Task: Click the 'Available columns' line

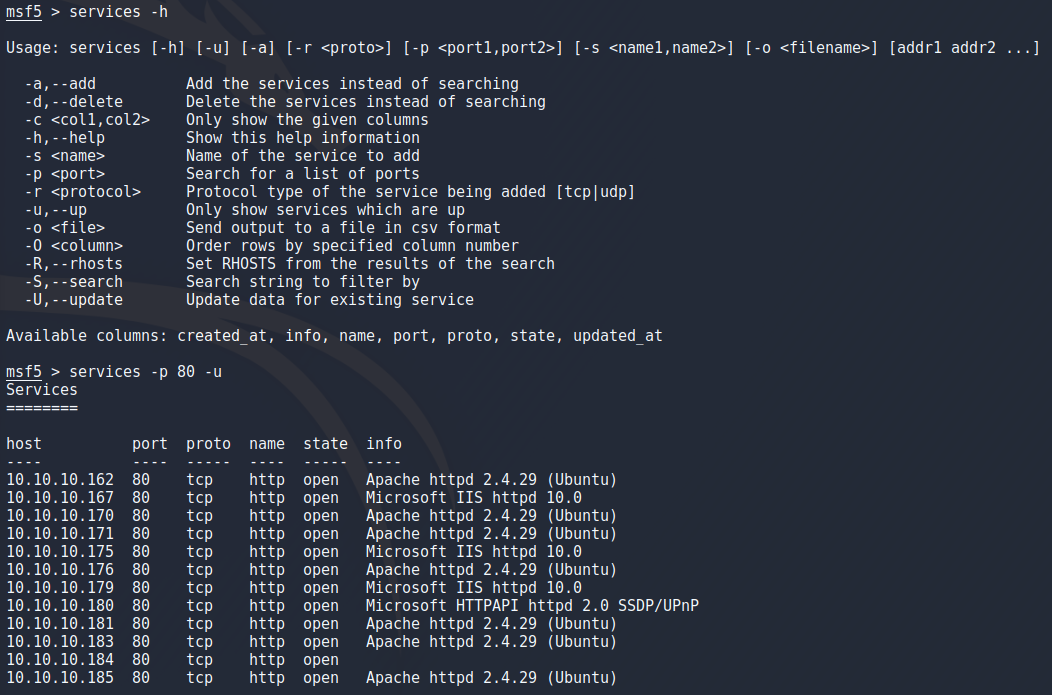Action: [334, 336]
